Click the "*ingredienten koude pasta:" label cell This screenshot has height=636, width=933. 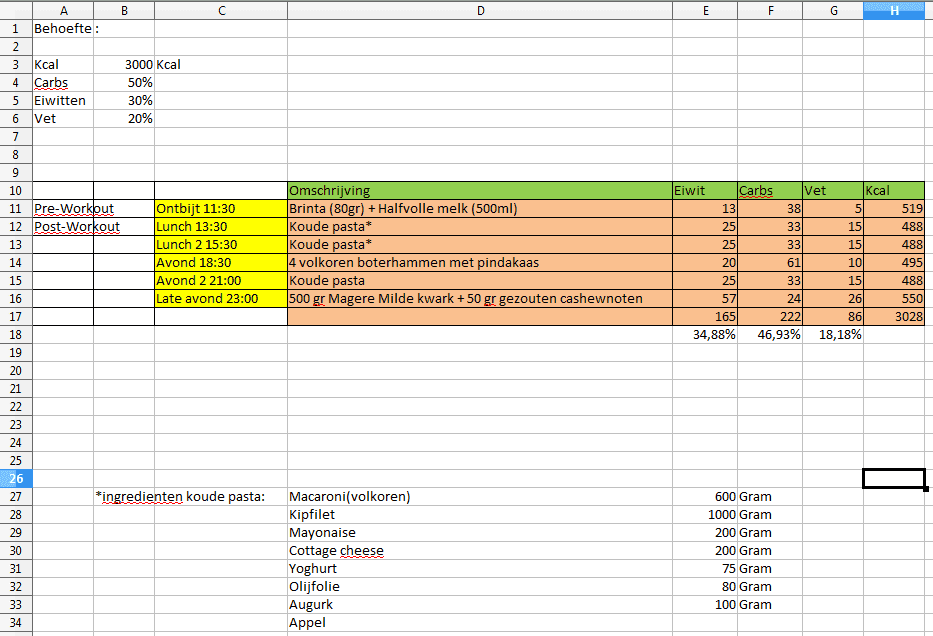point(180,497)
